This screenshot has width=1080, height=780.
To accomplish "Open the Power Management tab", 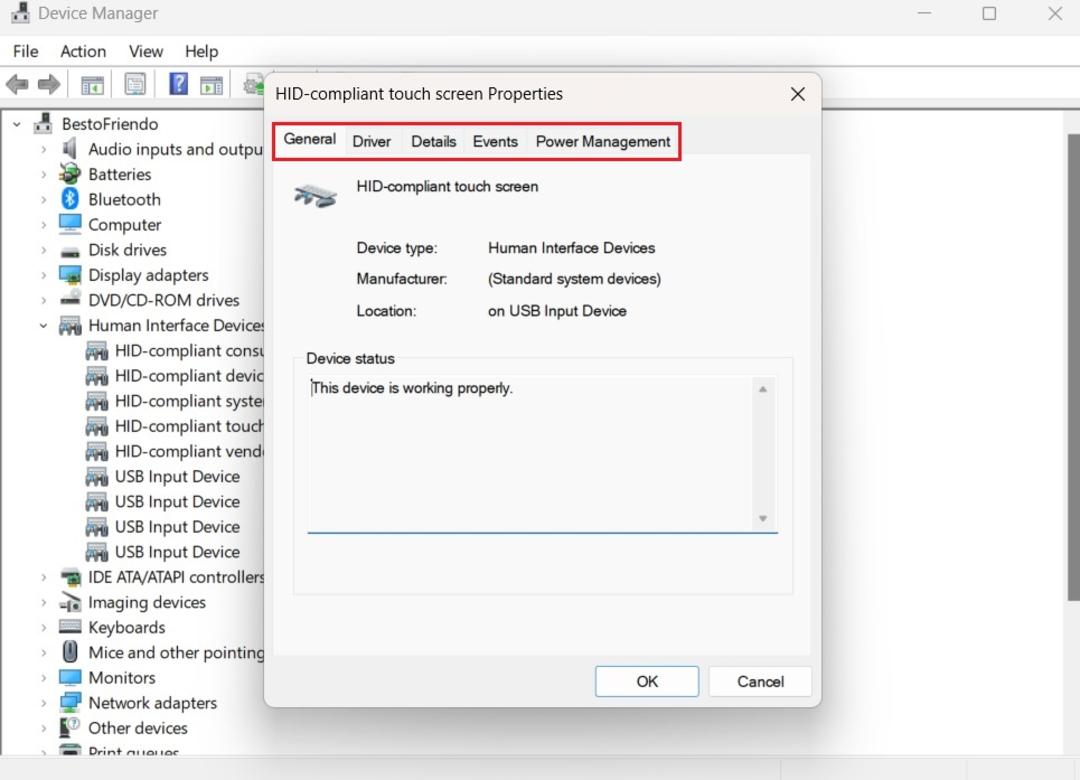I will [x=603, y=141].
